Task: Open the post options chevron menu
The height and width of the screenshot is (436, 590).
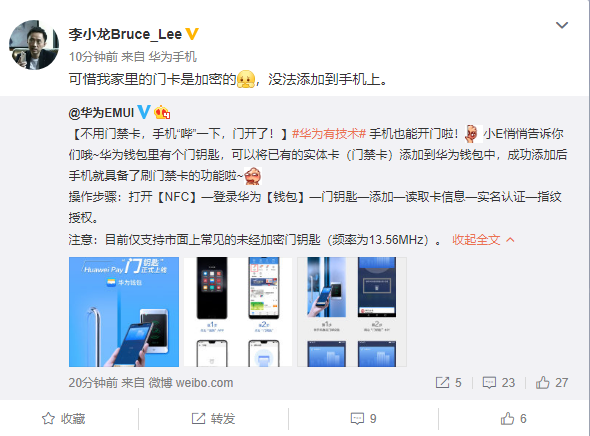Action: click(x=562, y=25)
